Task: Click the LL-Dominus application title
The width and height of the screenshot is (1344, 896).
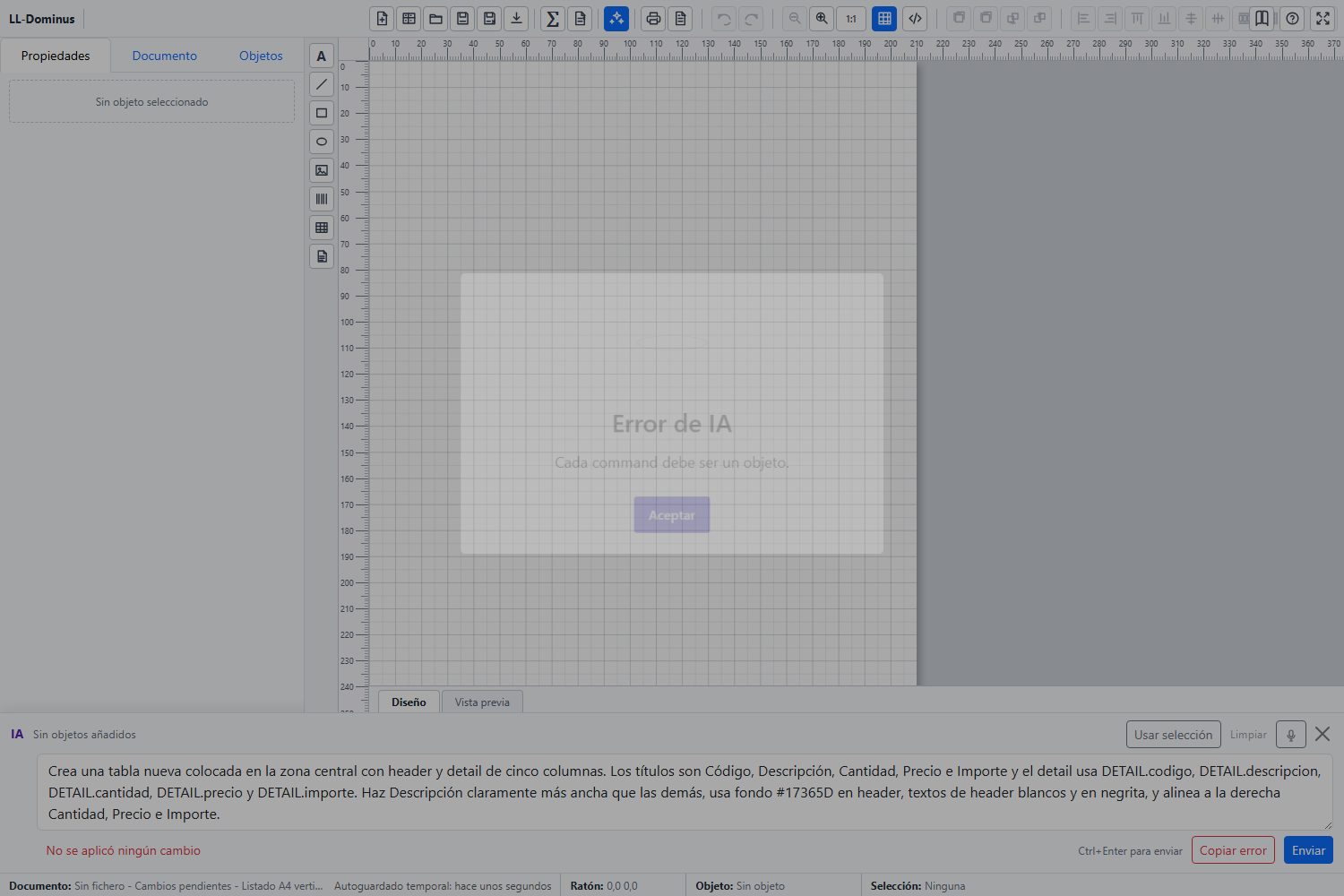Action: (42, 19)
